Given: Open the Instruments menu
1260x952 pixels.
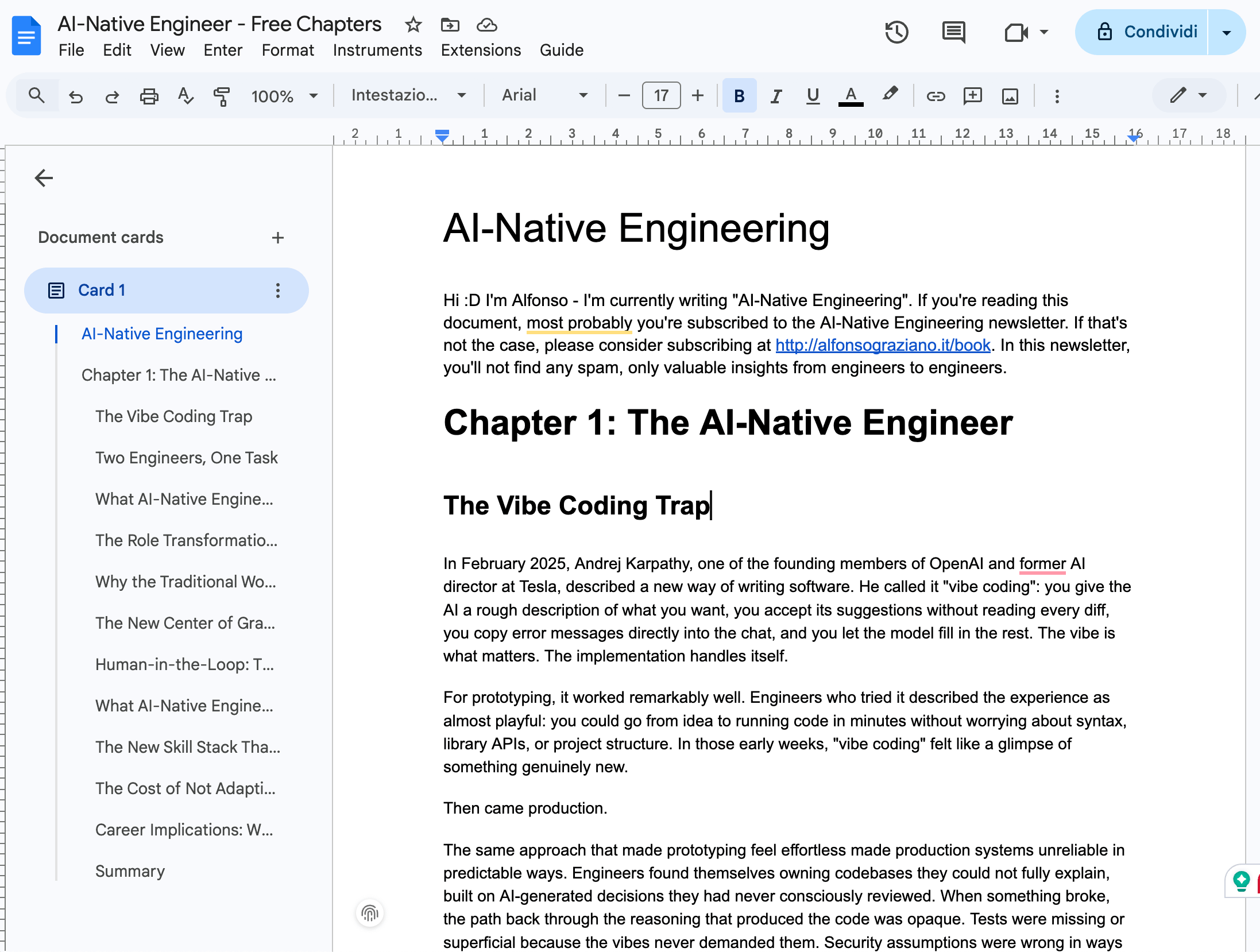Looking at the screenshot, I should point(377,51).
